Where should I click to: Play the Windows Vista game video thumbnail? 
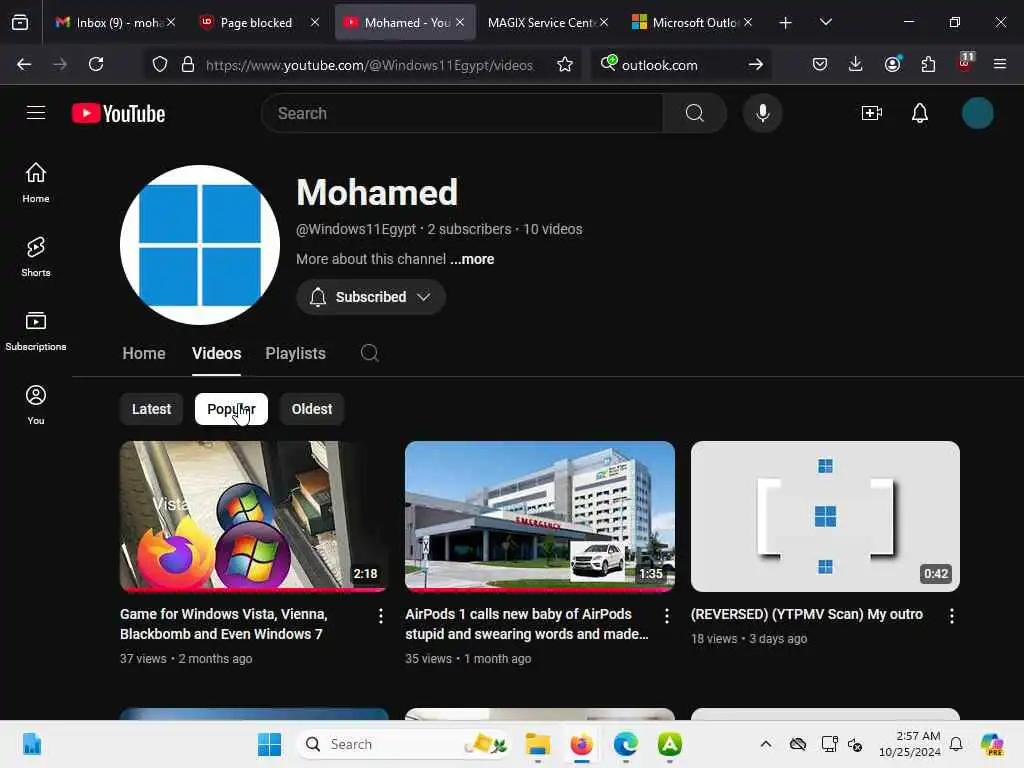click(254, 517)
